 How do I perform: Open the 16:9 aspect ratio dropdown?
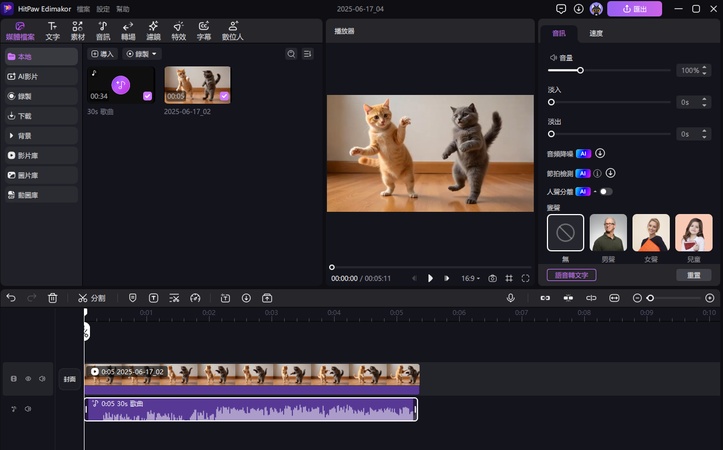[470, 278]
